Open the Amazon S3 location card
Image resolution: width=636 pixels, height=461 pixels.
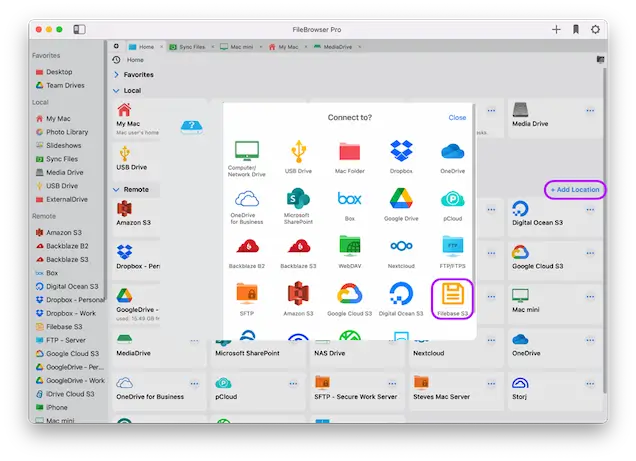[x=136, y=215]
